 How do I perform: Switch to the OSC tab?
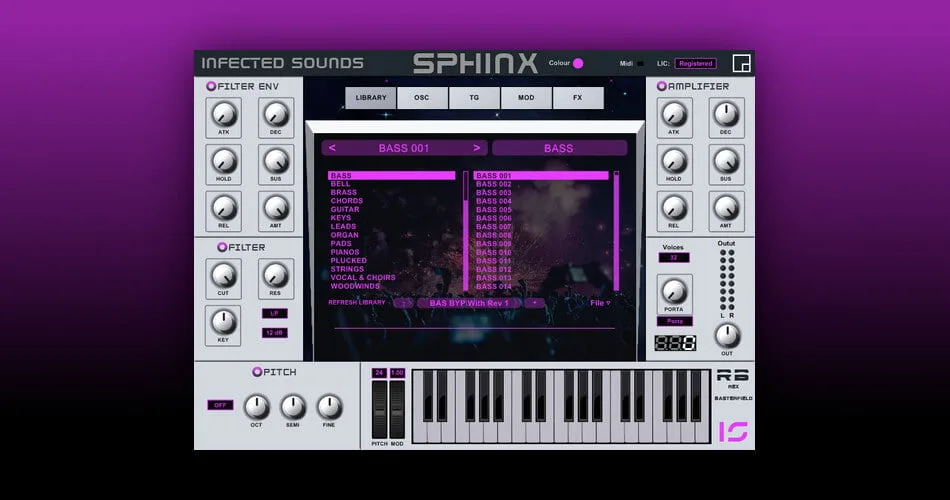(422, 98)
